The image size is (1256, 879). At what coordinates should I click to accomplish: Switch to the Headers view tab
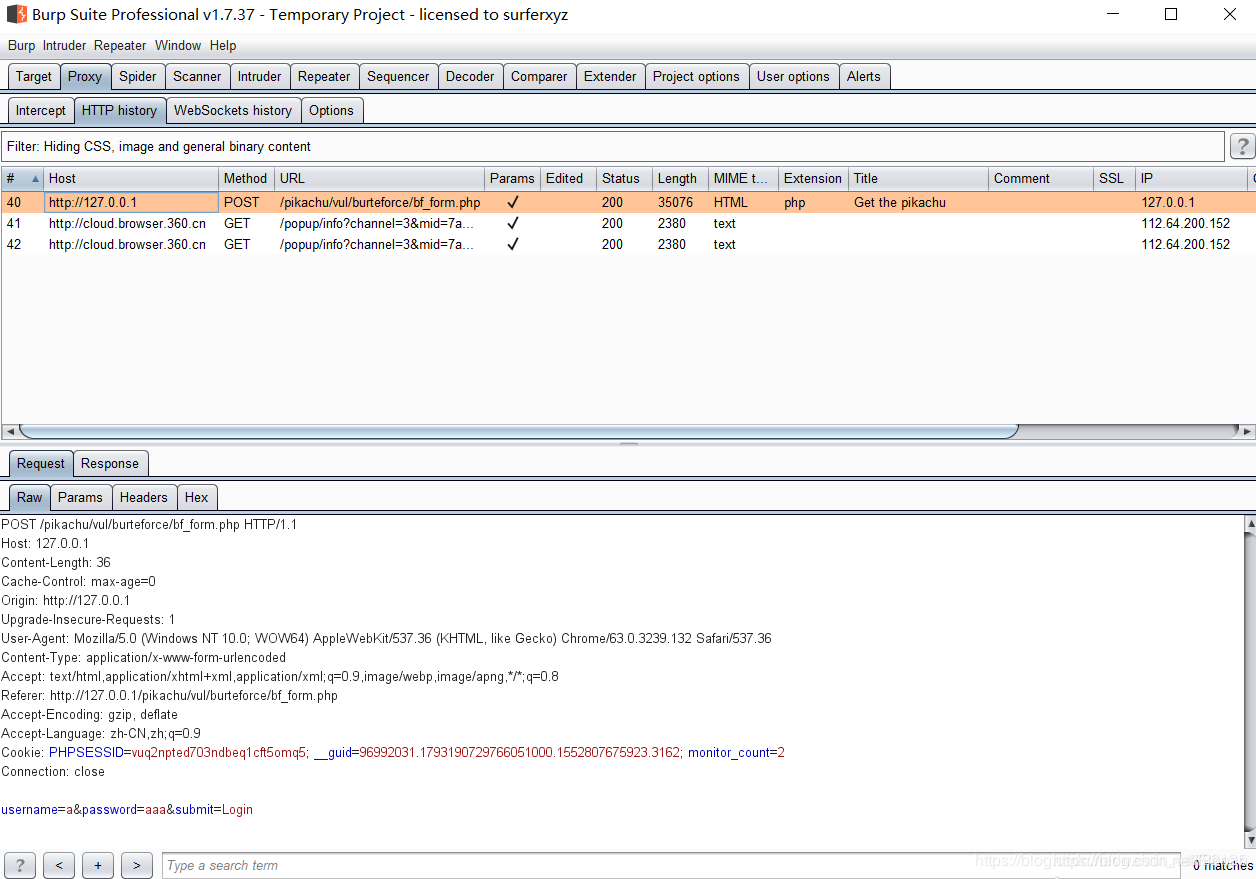(144, 497)
